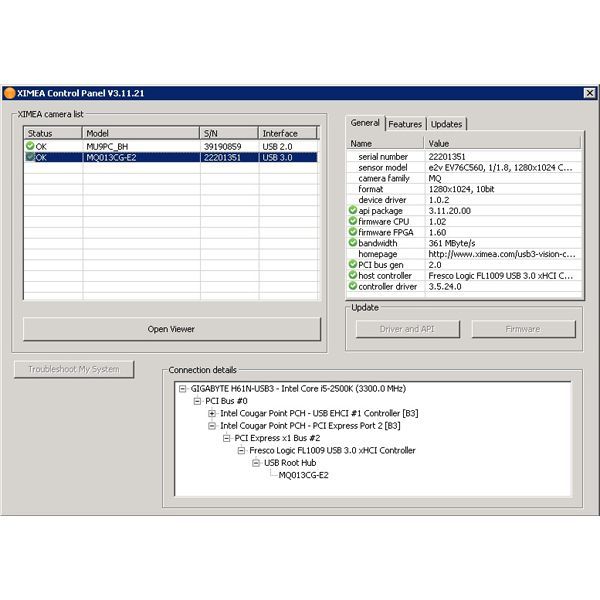
Task: Click the 3.11.20.00 api package value
Action: tap(450, 210)
